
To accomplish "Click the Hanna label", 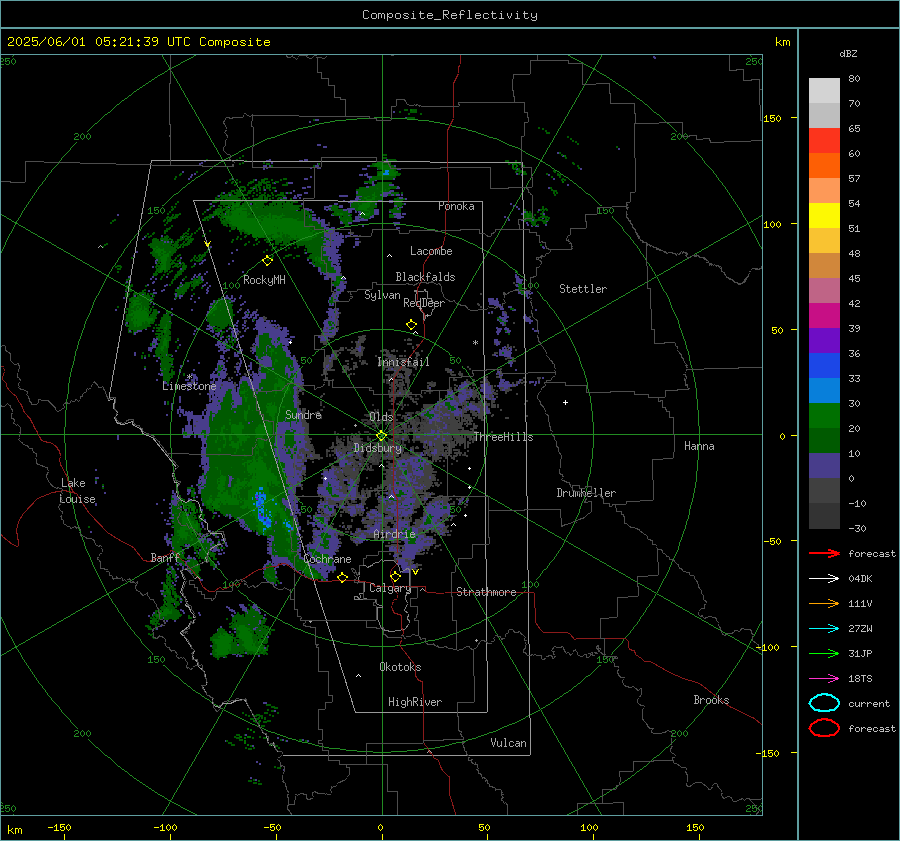I will pos(699,446).
